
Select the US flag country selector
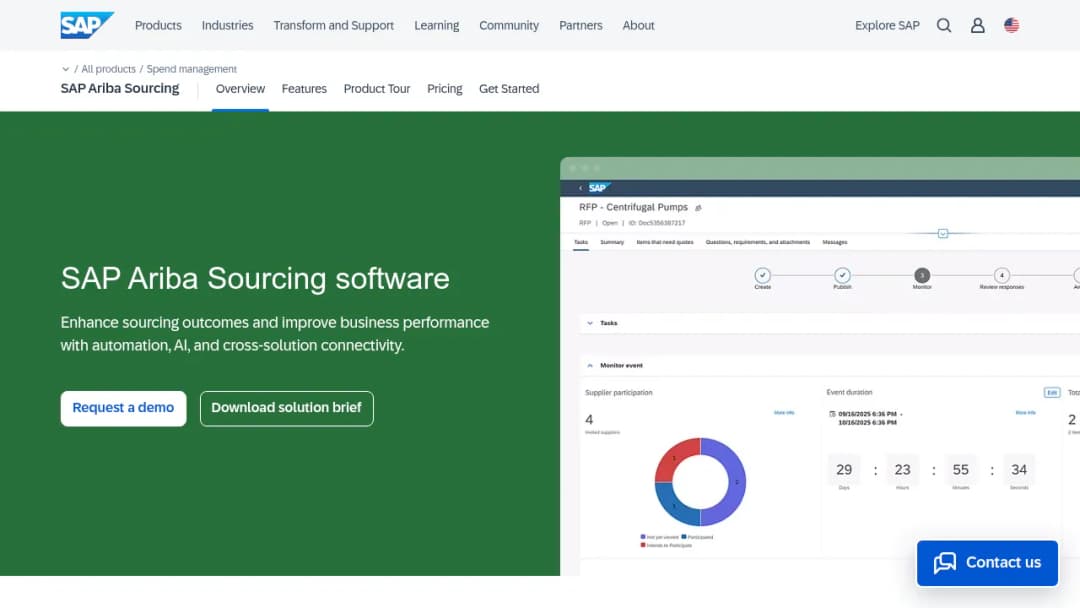1011,25
